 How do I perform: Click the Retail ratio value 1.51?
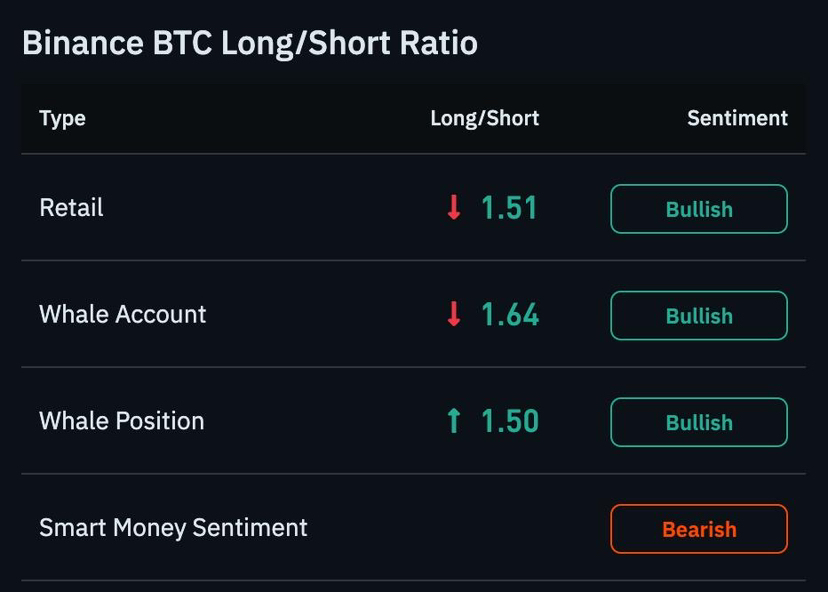(x=509, y=208)
